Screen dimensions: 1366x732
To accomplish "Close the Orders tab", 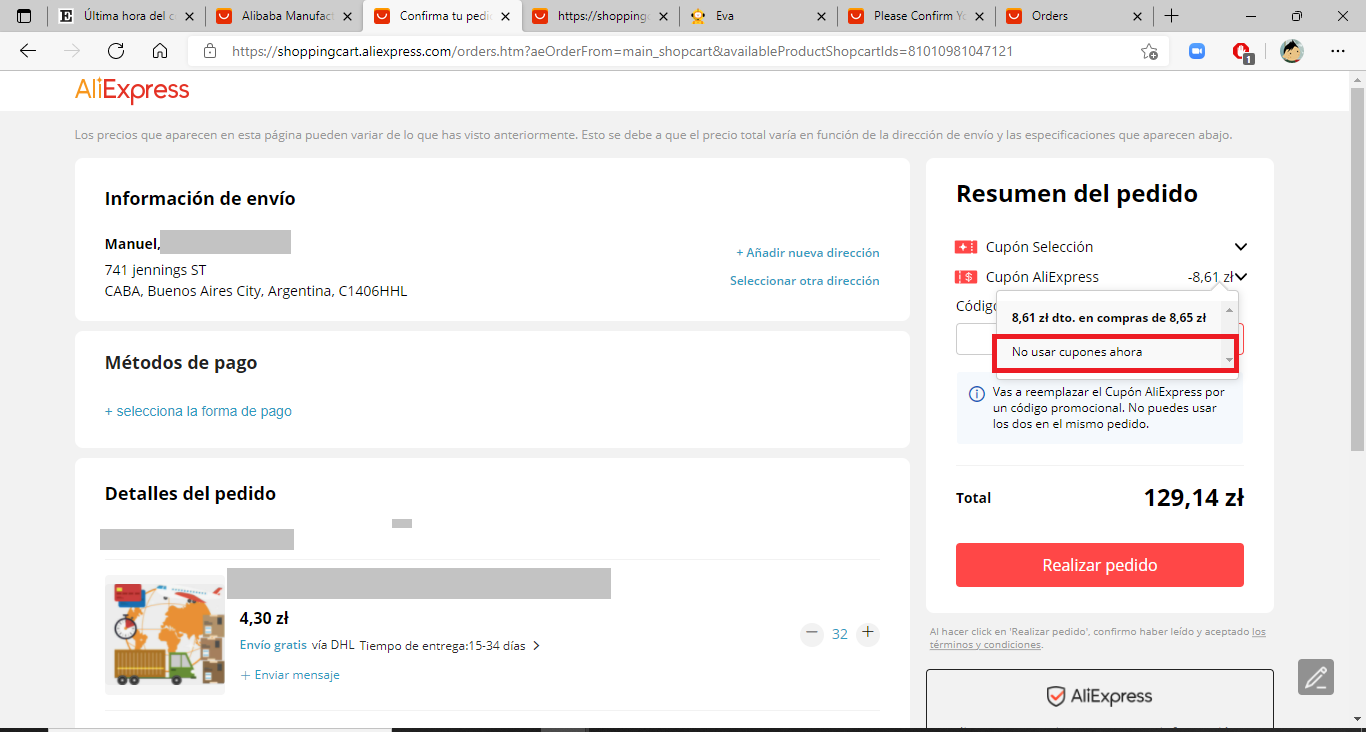I will (1137, 16).
